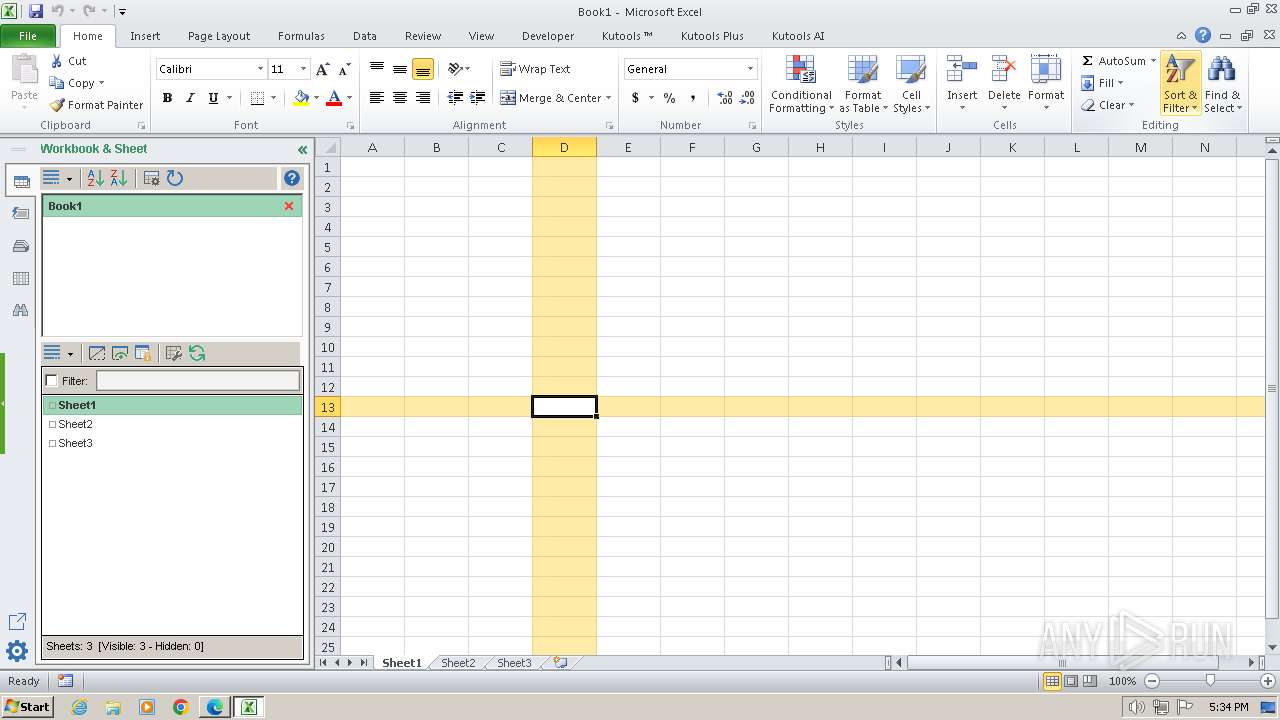Screen dimensions: 1280x720
Task: Close Book1 with the red X
Action: coord(289,206)
